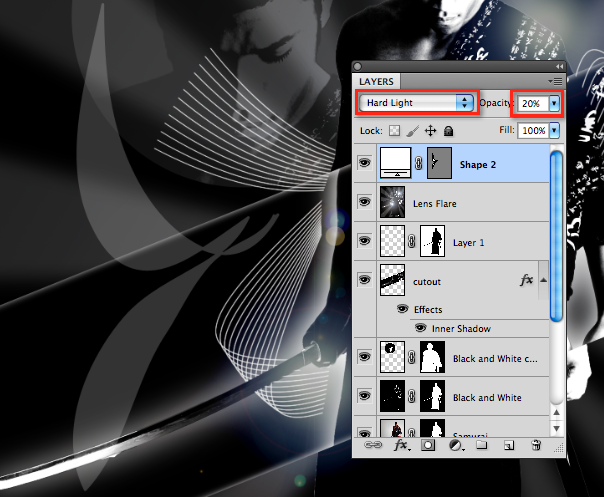This screenshot has height=497, width=604.
Task: Click the Fill 100% value field
Action: tap(534, 131)
